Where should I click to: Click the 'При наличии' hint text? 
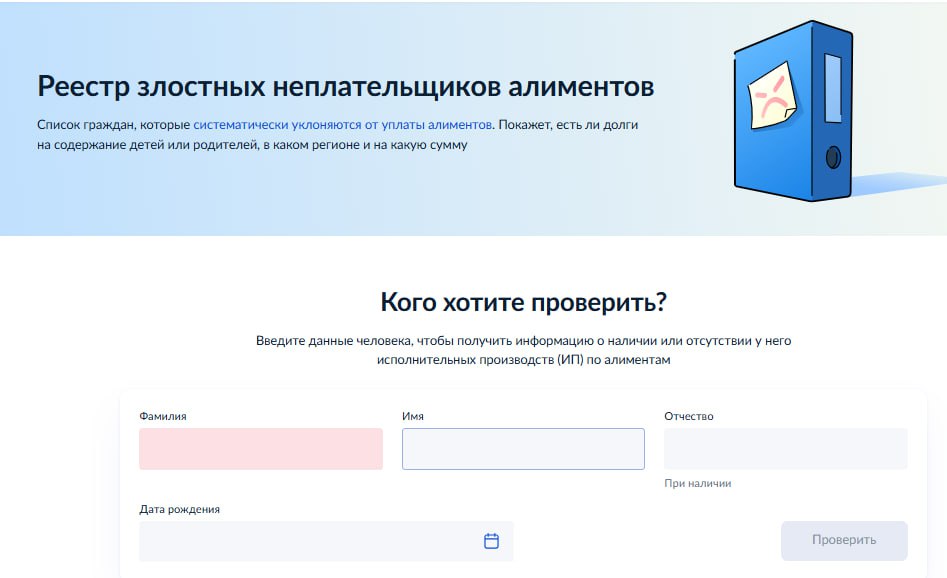(698, 483)
